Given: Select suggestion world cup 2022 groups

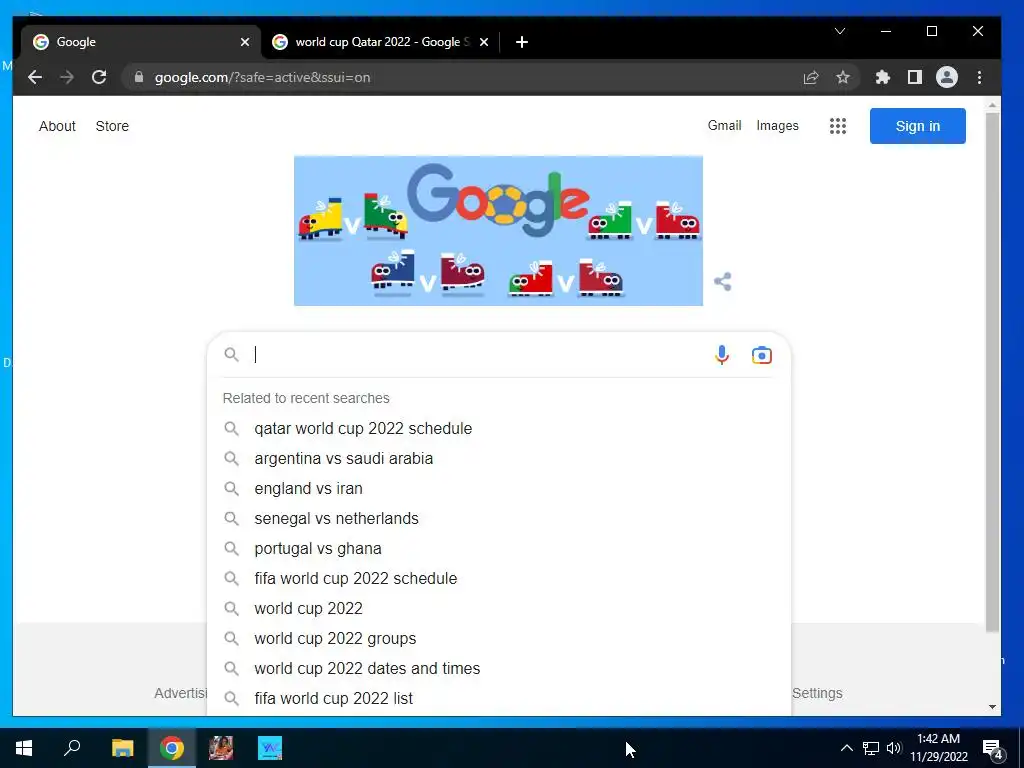Looking at the screenshot, I should point(498,639).
